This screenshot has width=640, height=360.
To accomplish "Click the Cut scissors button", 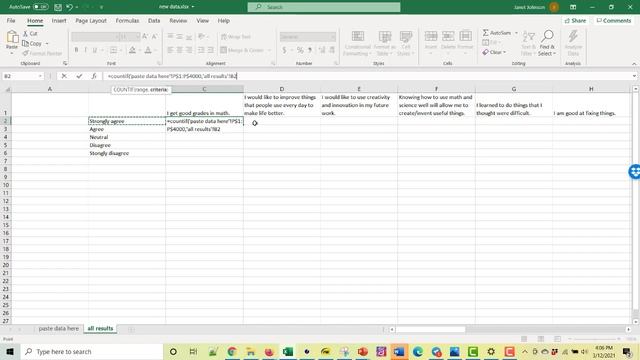I will [x=30, y=33].
